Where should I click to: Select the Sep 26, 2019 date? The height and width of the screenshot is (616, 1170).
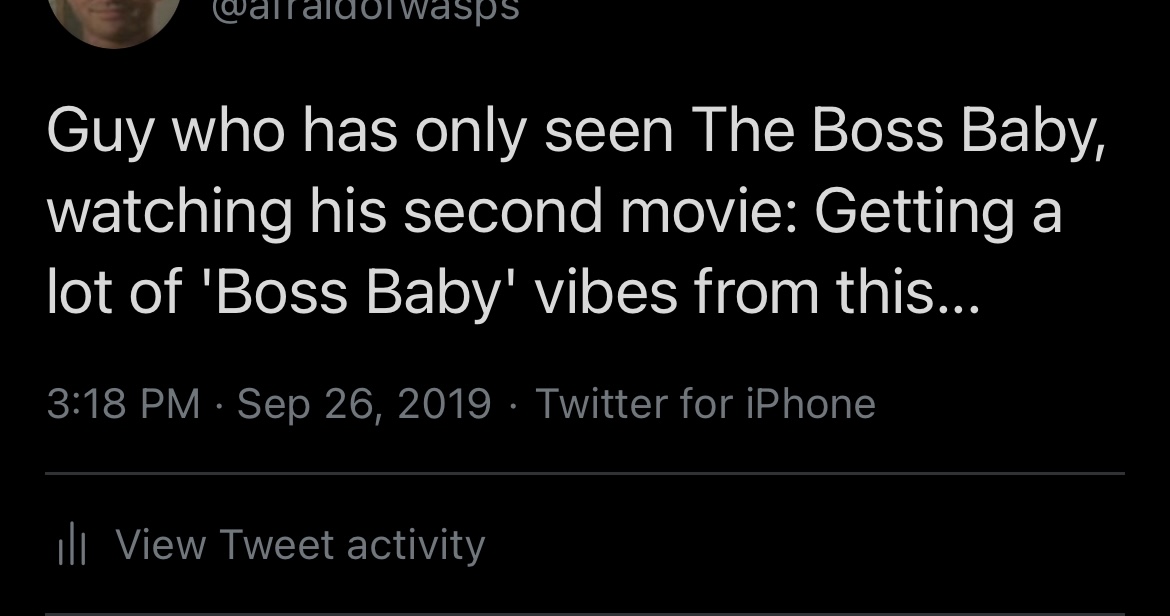[364, 404]
